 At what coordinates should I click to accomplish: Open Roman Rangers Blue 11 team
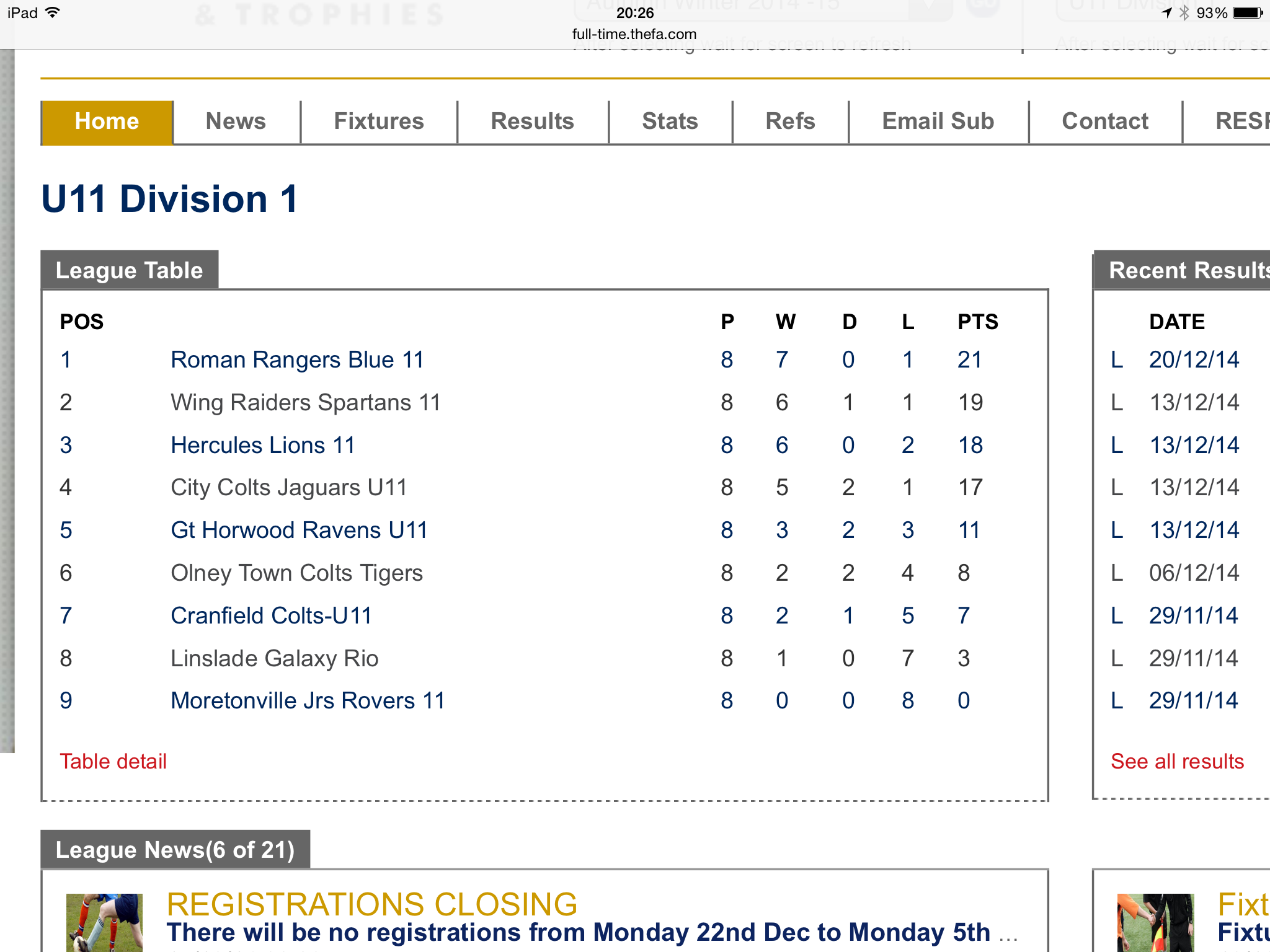pyautogui.click(x=297, y=359)
